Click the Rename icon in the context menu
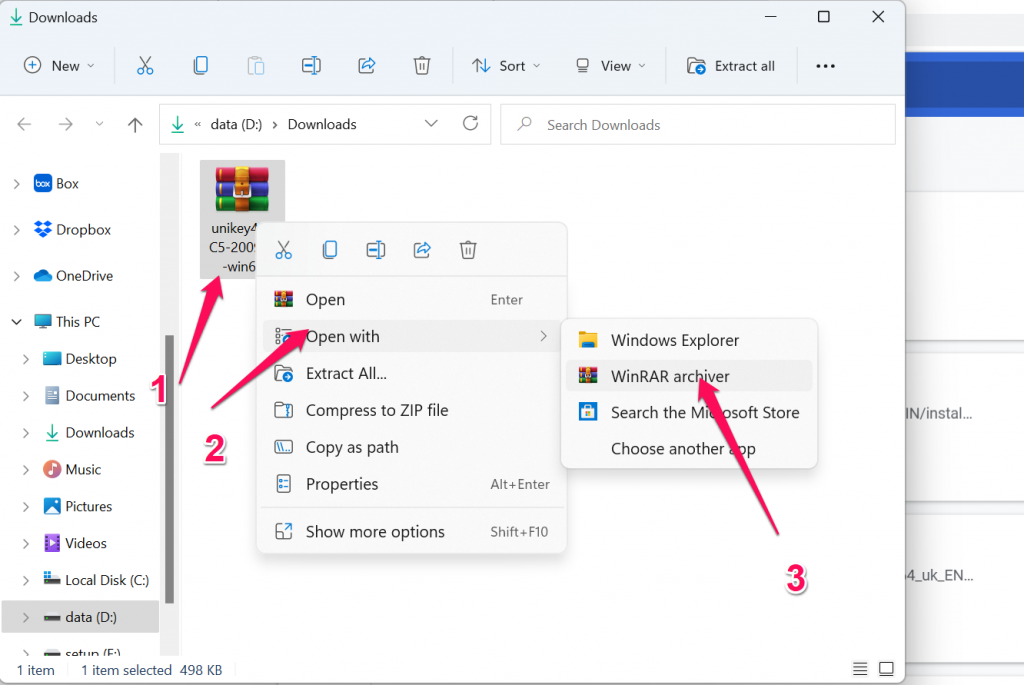Viewport: 1024px width, 685px height. (x=376, y=250)
